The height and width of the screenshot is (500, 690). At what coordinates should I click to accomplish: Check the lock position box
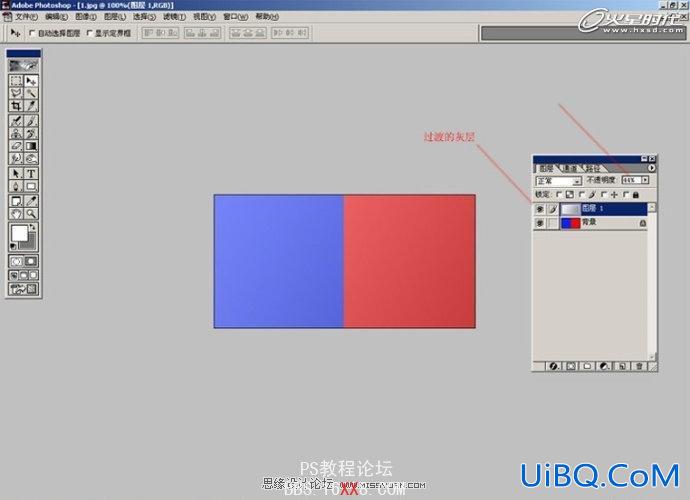click(x=604, y=194)
